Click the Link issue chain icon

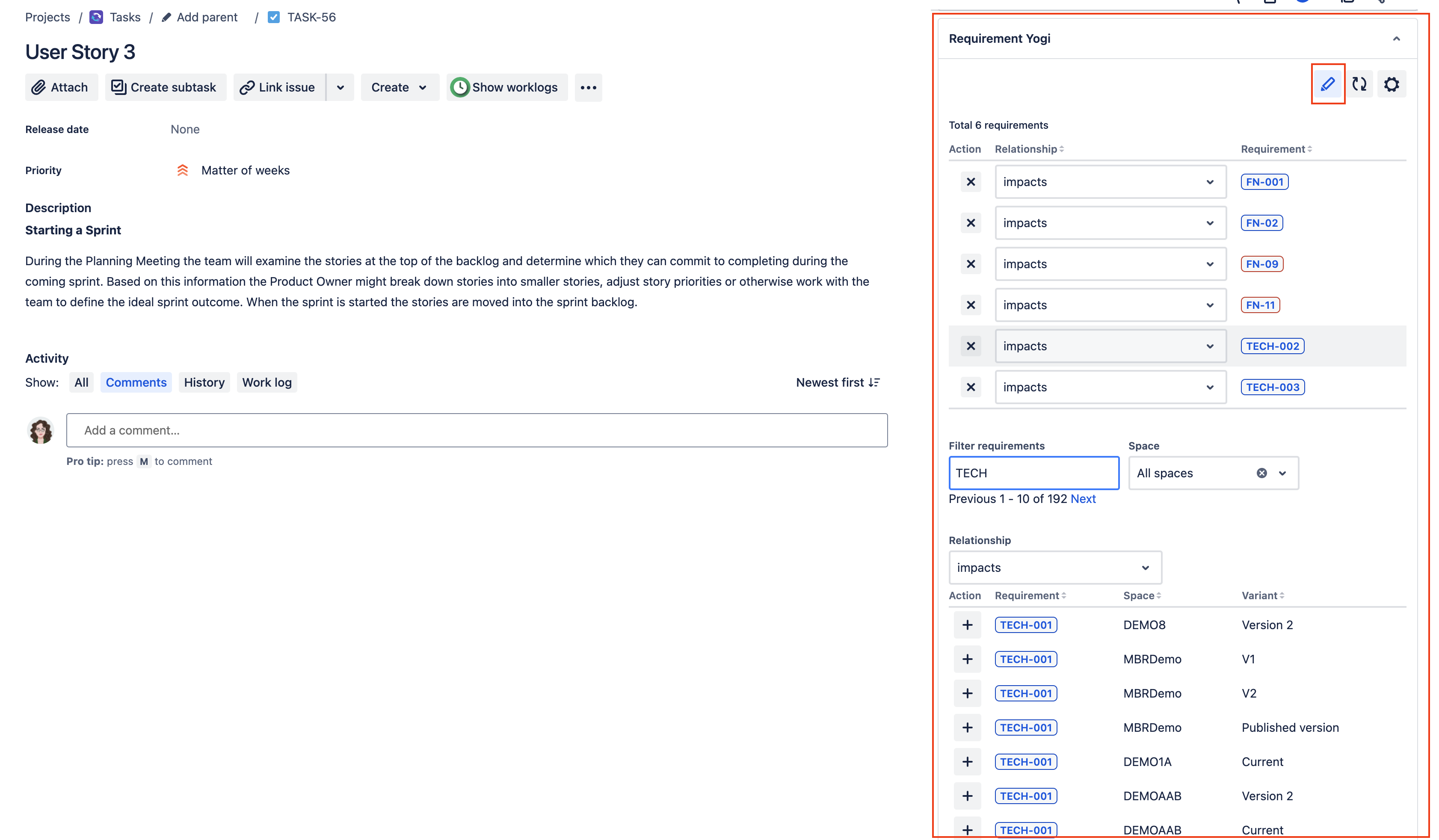pos(247,87)
